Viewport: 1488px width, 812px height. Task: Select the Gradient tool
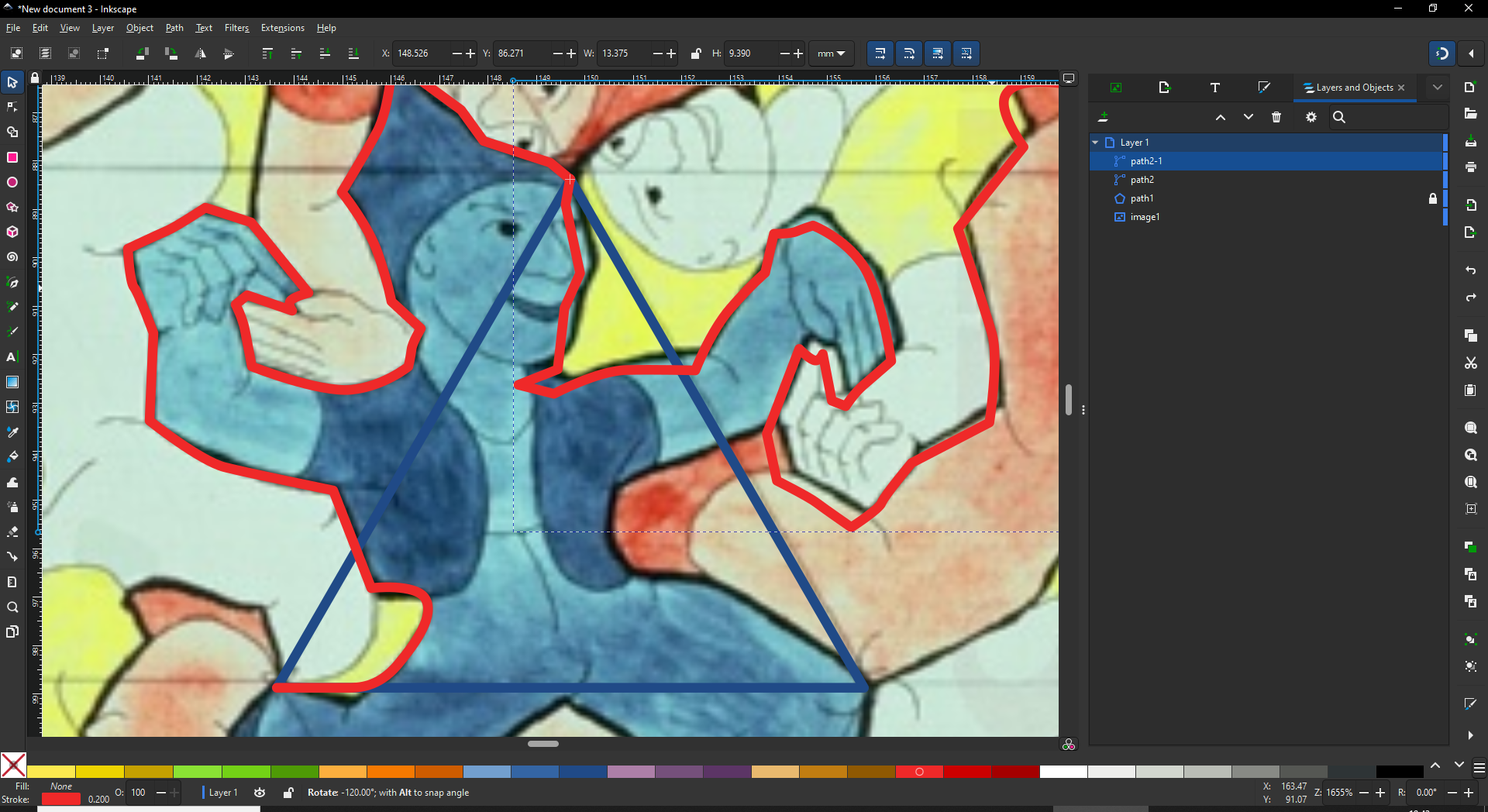click(x=12, y=382)
